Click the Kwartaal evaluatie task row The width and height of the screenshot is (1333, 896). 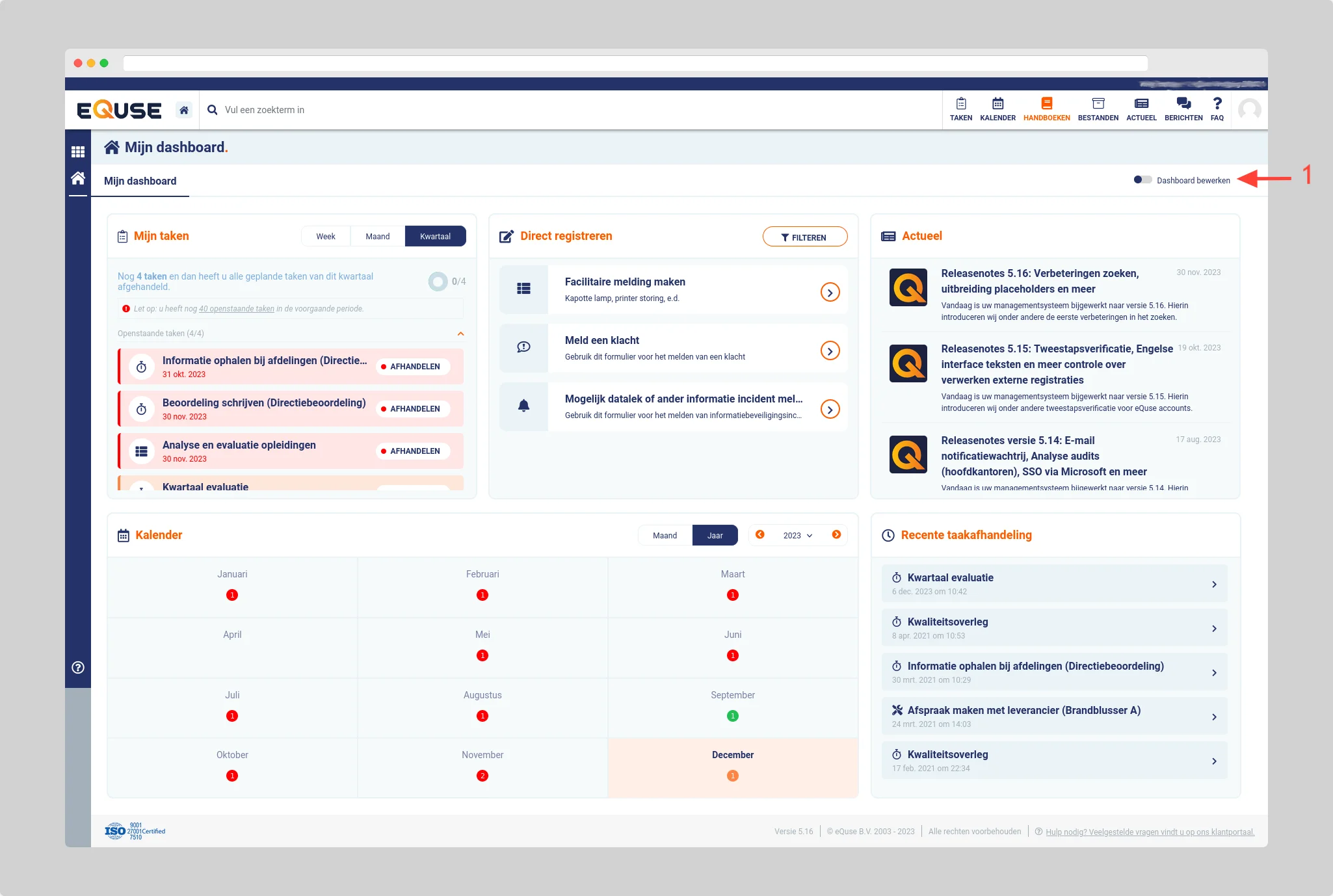pyautogui.click(x=291, y=483)
